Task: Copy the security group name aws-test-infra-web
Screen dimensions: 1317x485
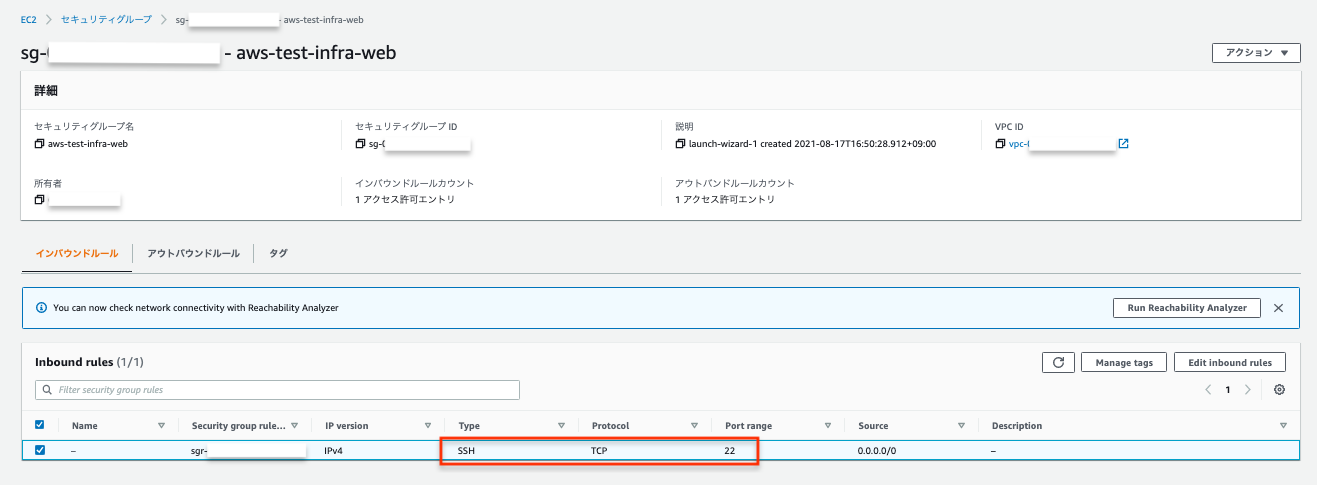Action: pyautogui.click(x=40, y=144)
